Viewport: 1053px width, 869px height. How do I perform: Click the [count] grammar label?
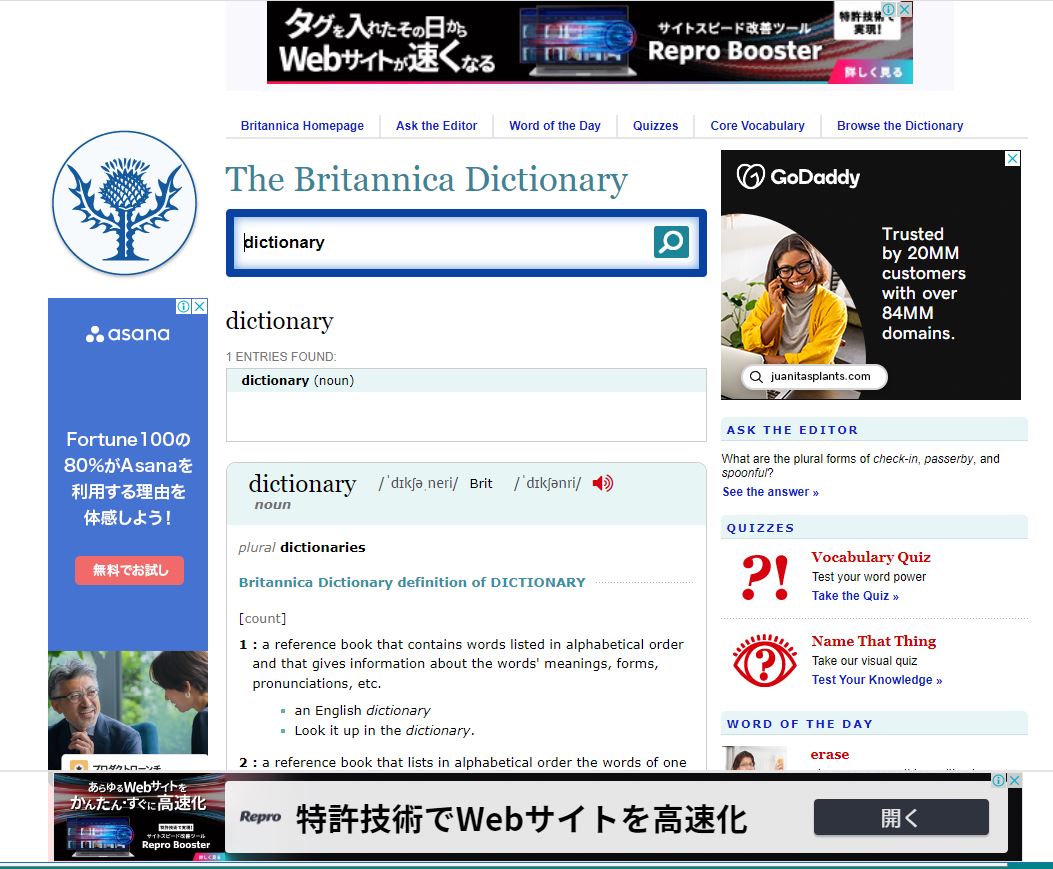[x=262, y=619]
